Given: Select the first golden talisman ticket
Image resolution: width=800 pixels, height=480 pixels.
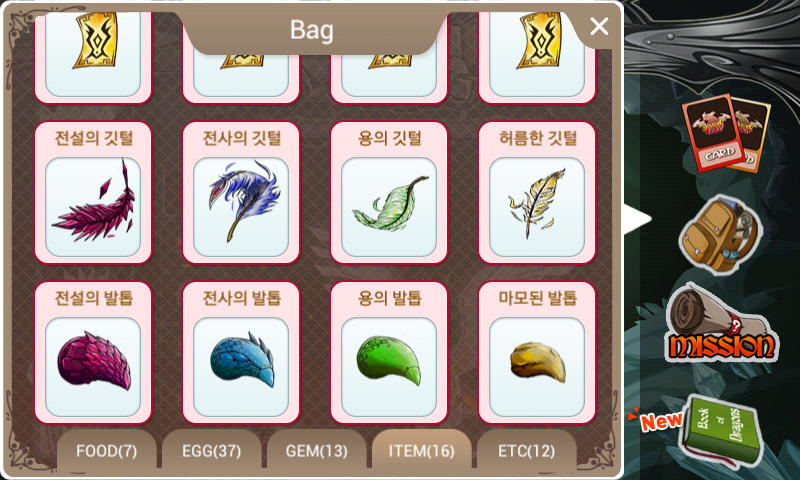Looking at the screenshot, I should click(93, 56).
